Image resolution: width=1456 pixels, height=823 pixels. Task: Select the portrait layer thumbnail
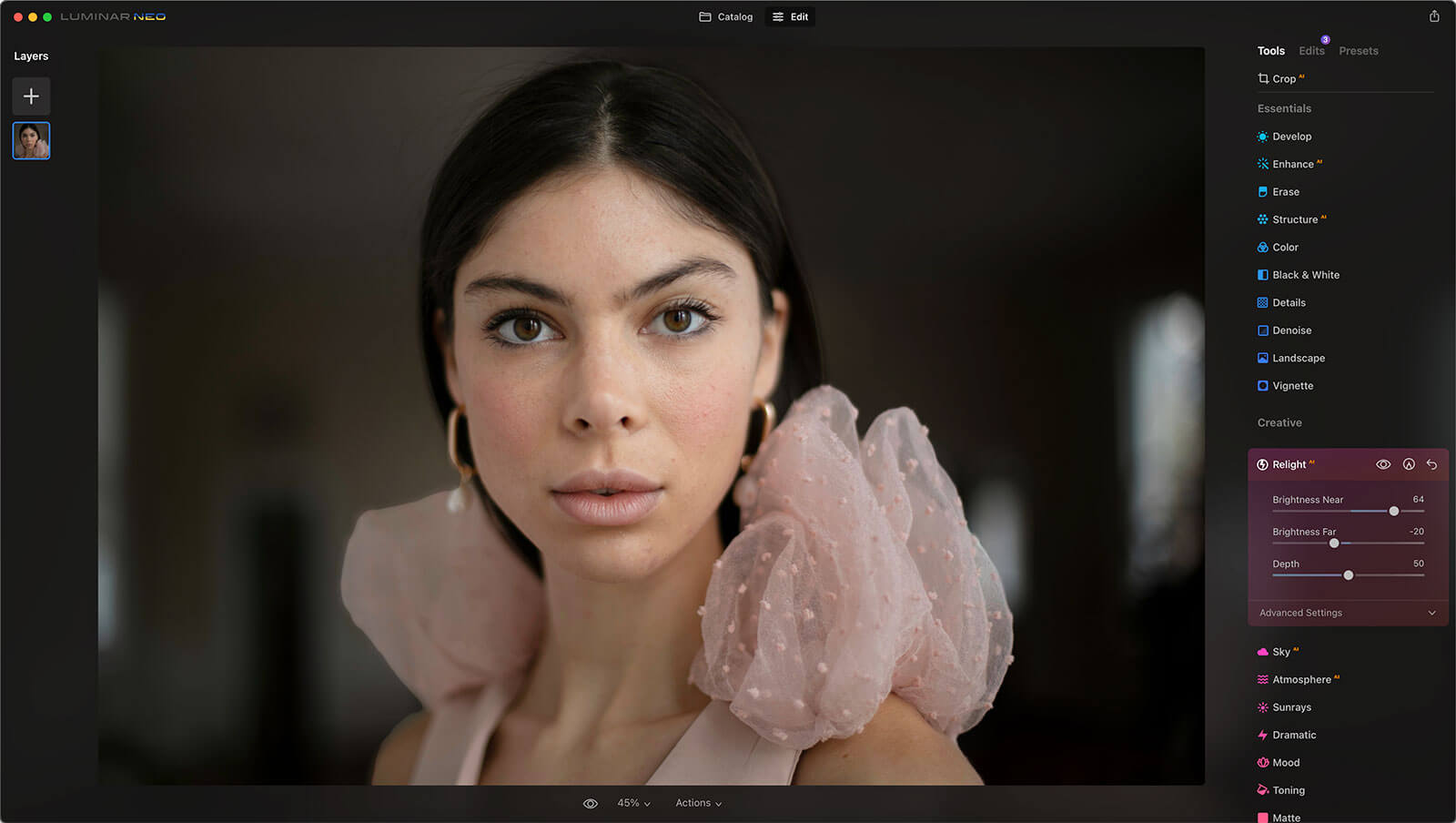31,141
